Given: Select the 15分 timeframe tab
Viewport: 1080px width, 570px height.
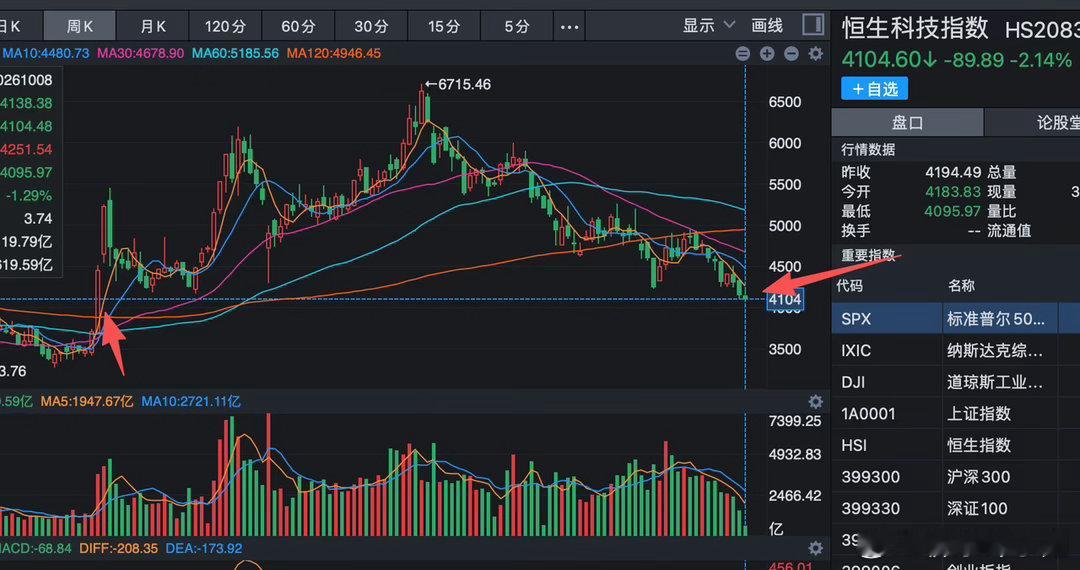Looking at the screenshot, I should tap(444, 27).
